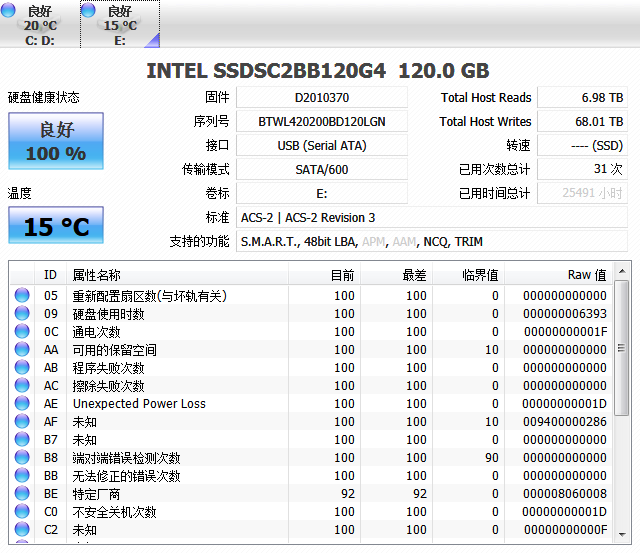Click scroll up arrow of attribute list

coord(622,271)
